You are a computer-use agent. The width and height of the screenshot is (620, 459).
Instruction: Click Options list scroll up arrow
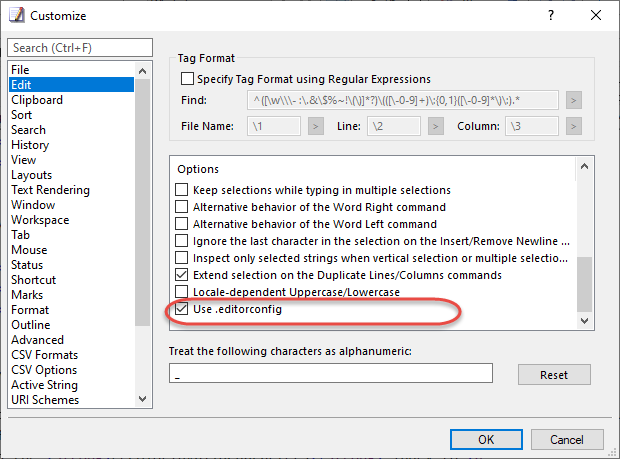[584, 166]
